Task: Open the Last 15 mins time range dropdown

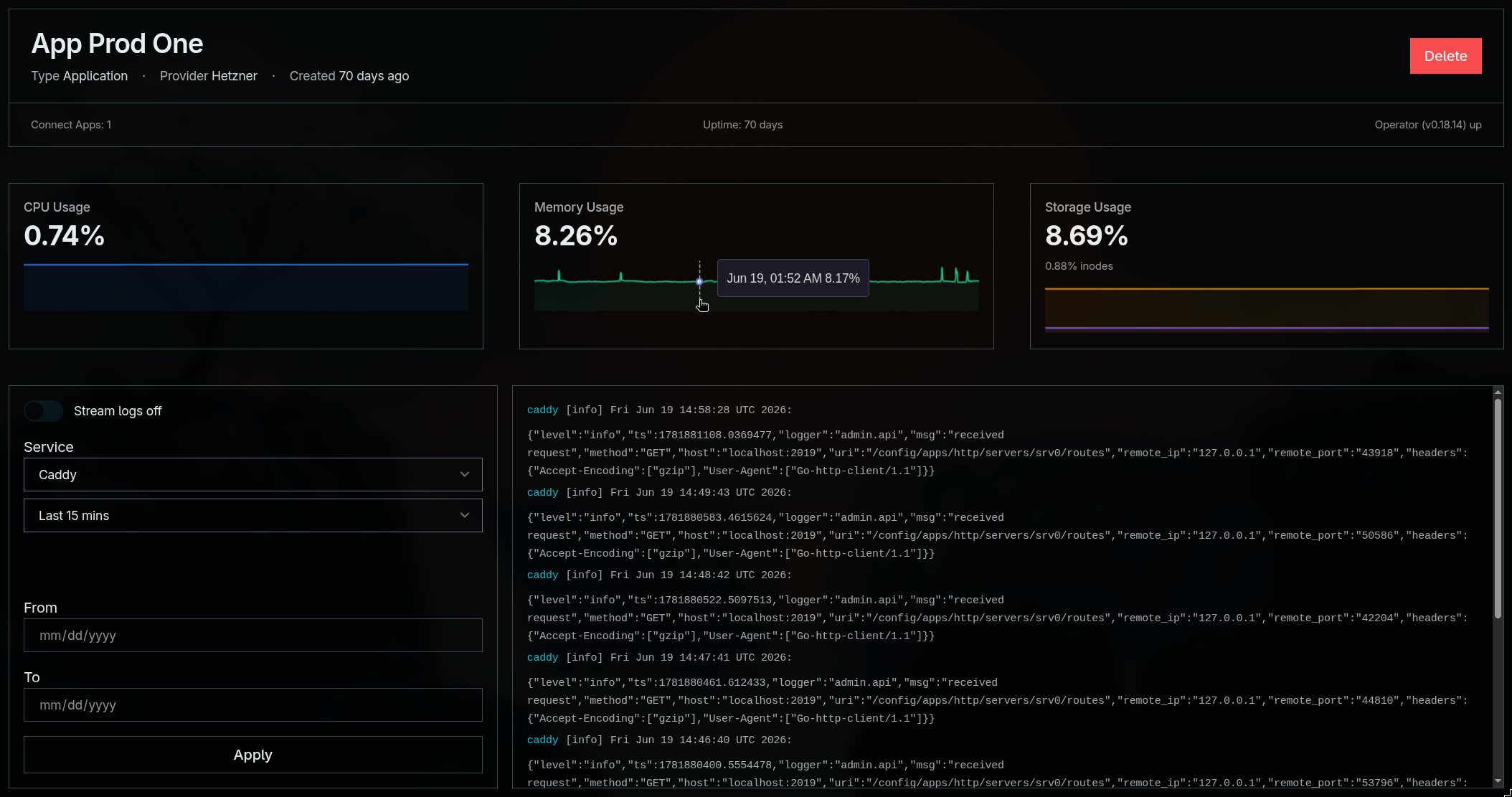Action: (x=252, y=516)
